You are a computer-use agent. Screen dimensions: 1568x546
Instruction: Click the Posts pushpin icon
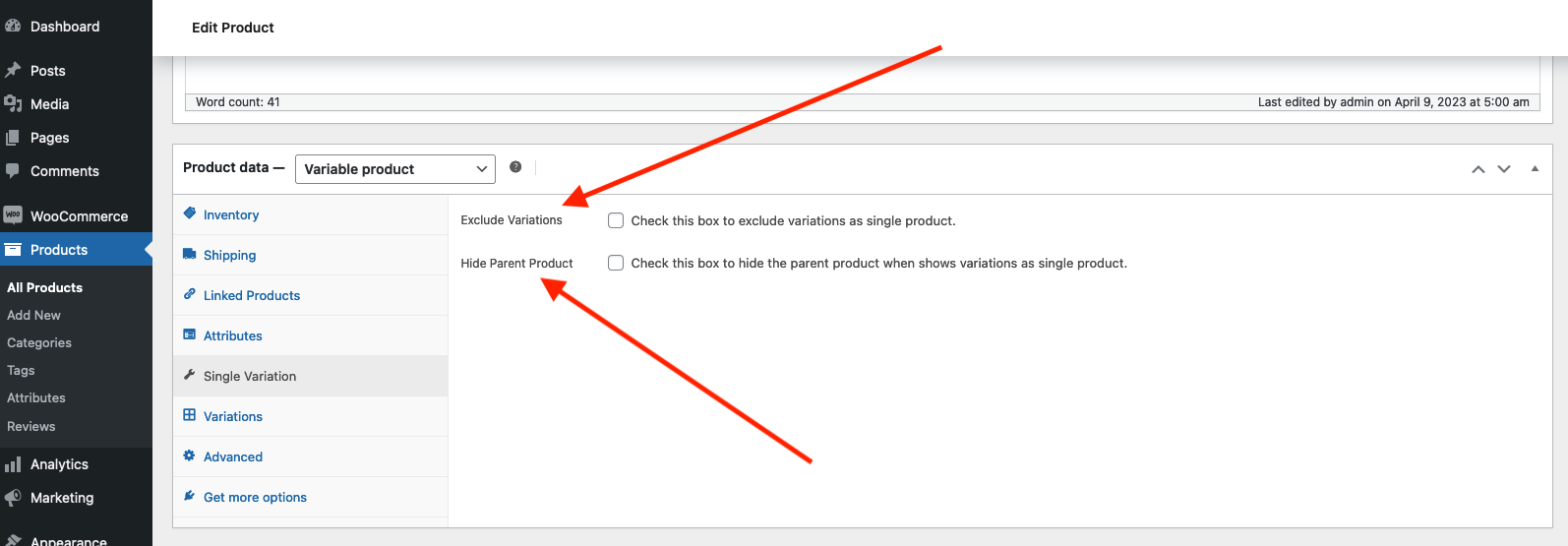[x=13, y=70]
